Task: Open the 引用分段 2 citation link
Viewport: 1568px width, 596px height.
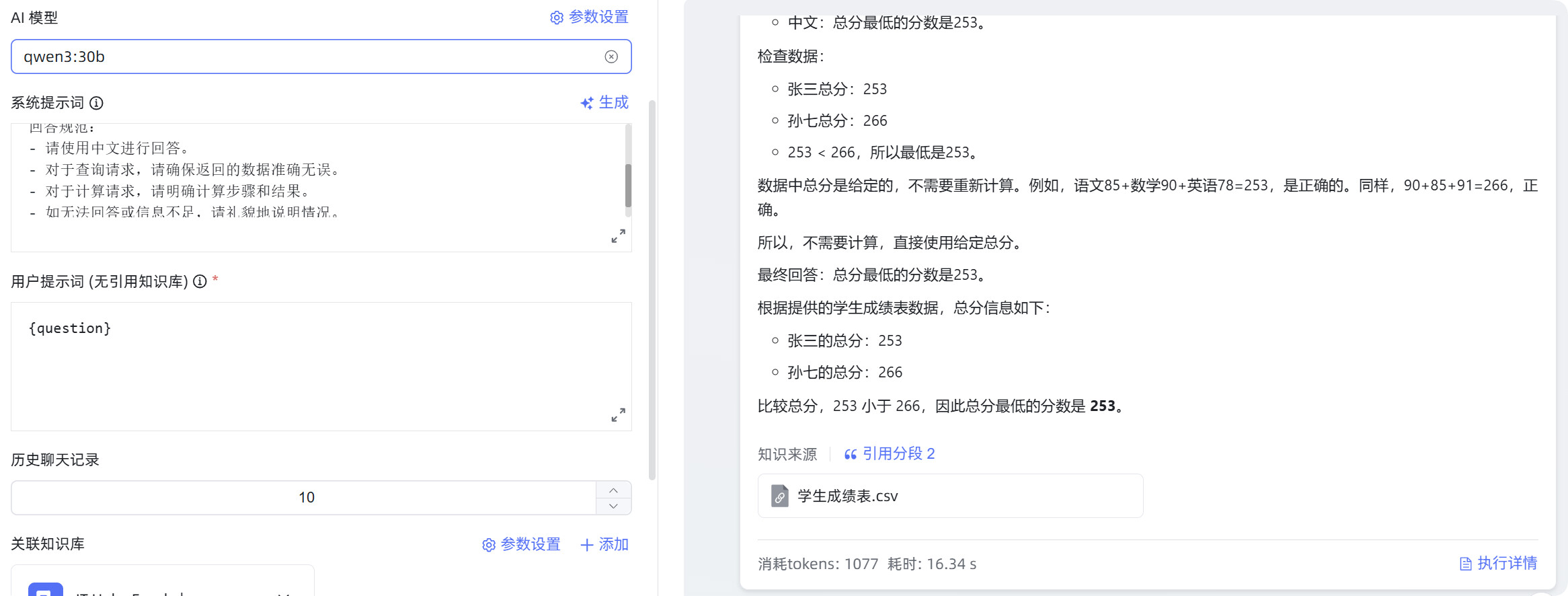Action: pos(890,454)
